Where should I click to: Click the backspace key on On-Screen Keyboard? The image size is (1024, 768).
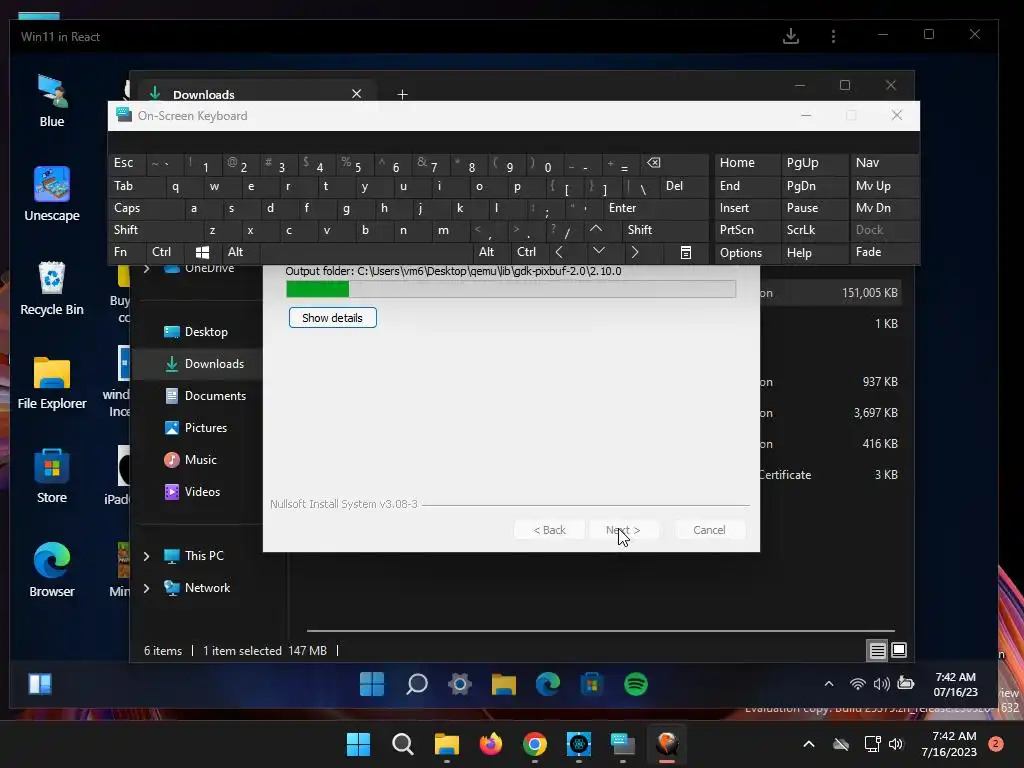(654, 163)
